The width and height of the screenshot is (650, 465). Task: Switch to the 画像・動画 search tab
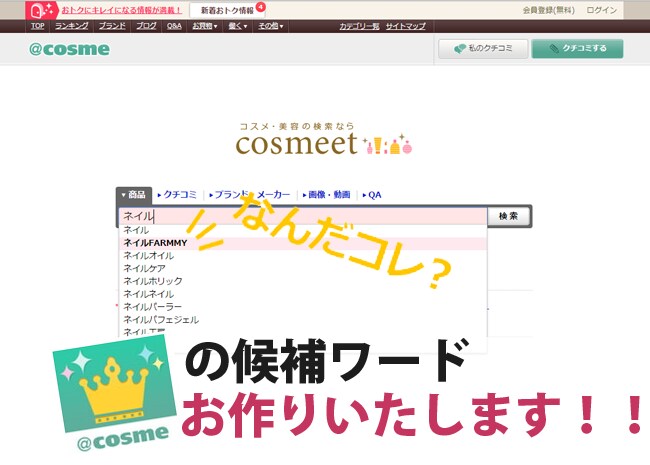tap(327, 195)
